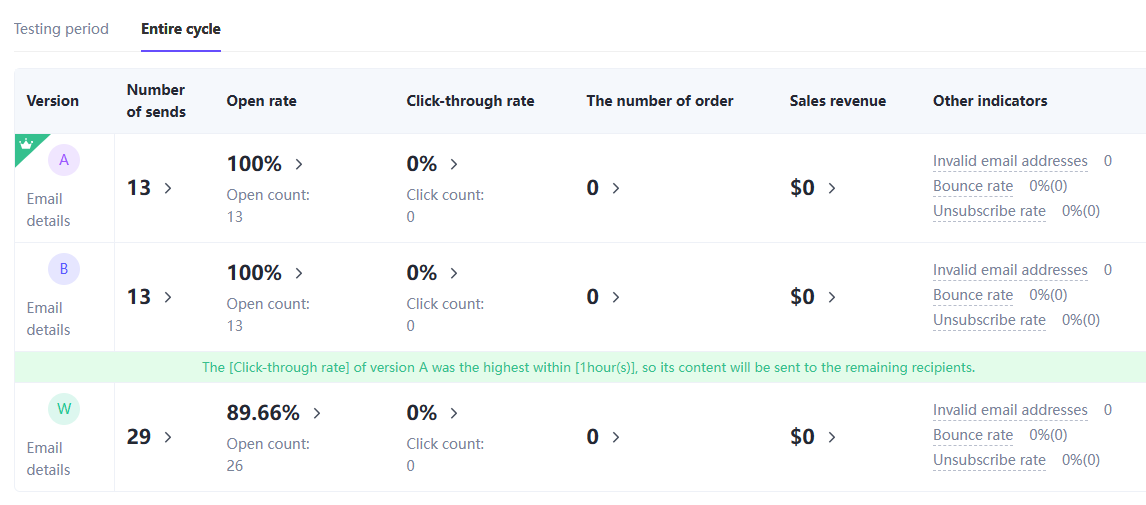Screen dimensions: 1146x505
Task: Open Email details for version A
Action: pos(48,210)
